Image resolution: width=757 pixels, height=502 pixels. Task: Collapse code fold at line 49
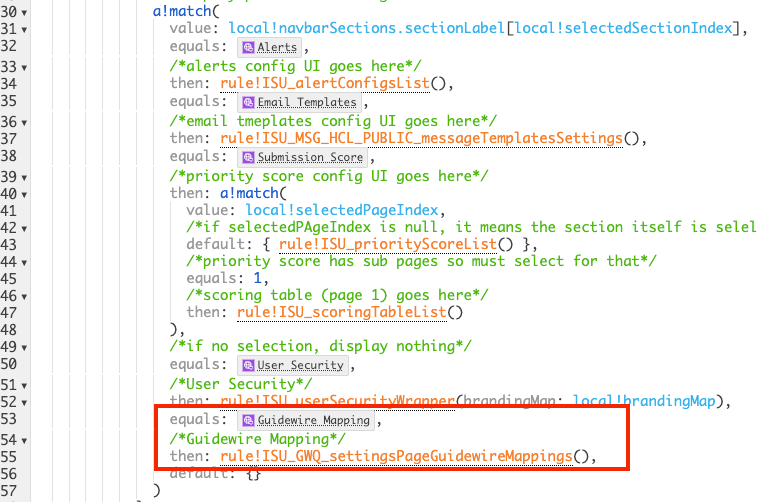[x=24, y=348]
